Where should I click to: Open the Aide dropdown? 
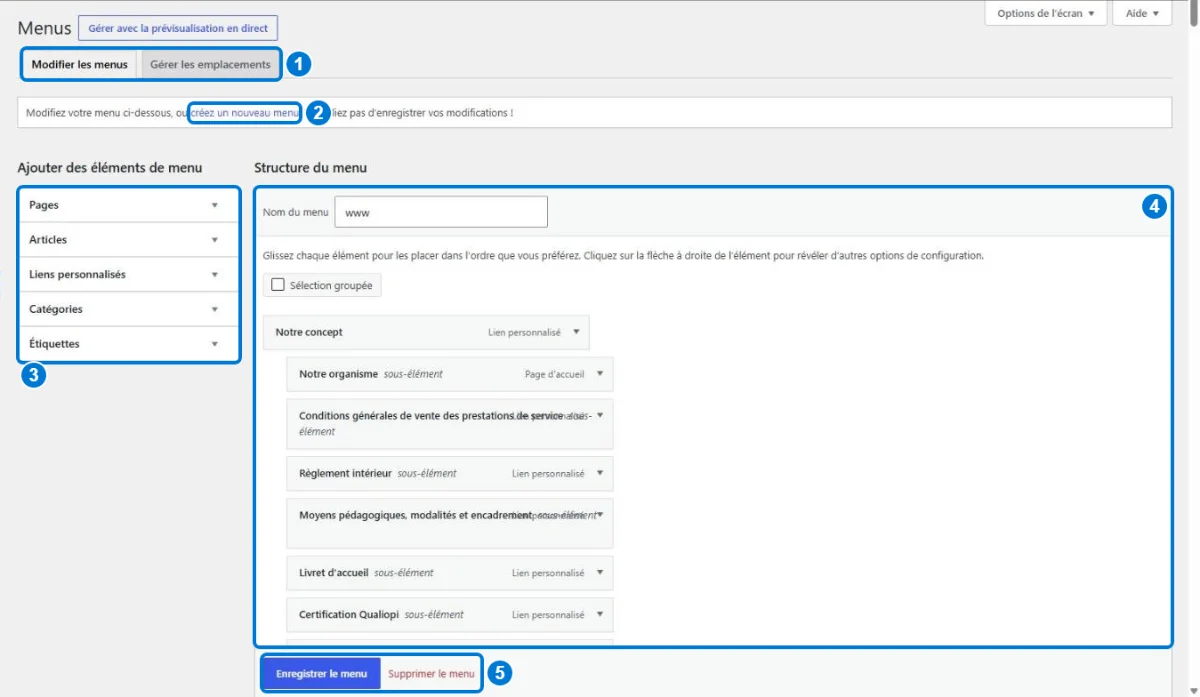pyautogui.click(x=1142, y=14)
